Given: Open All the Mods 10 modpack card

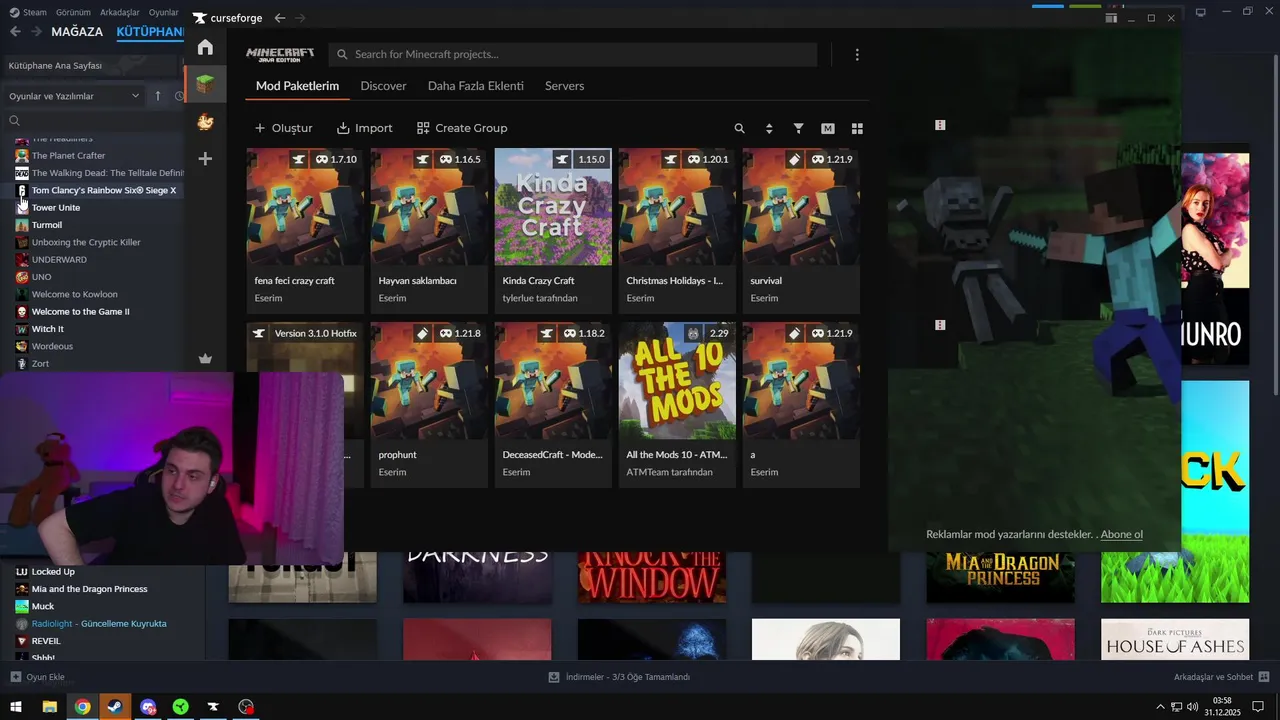Looking at the screenshot, I should tap(677, 405).
